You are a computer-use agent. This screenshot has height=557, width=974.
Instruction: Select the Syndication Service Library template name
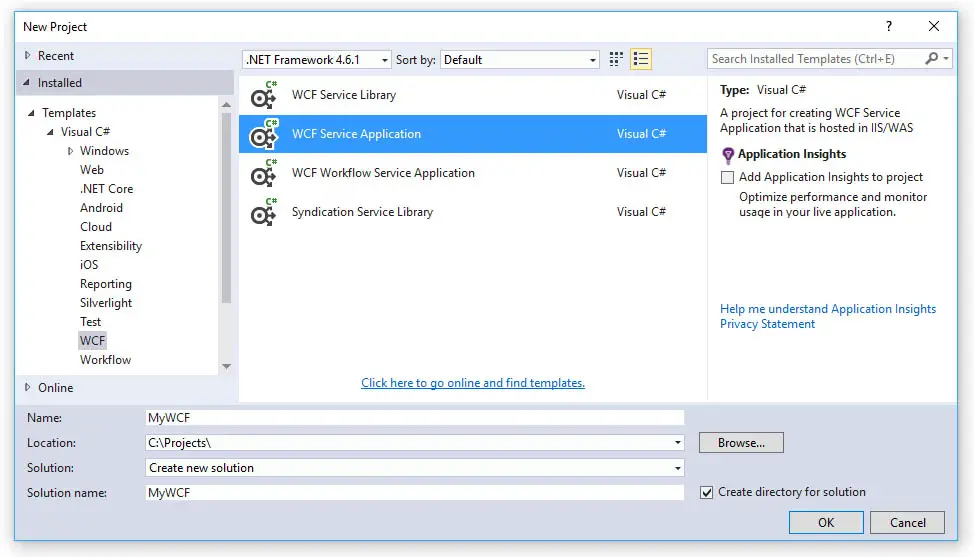tap(362, 212)
